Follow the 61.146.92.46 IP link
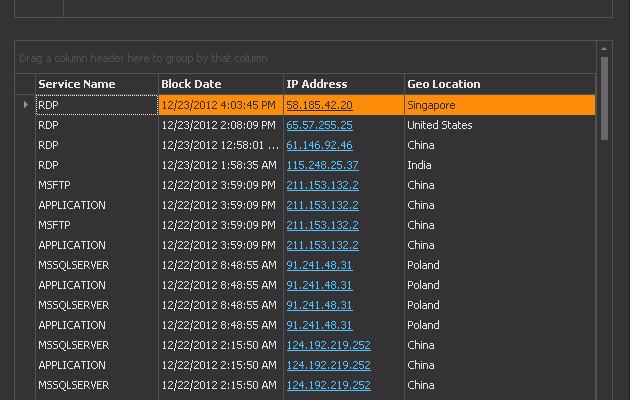The height and width of the screenshot is (400, 630). 319,145
